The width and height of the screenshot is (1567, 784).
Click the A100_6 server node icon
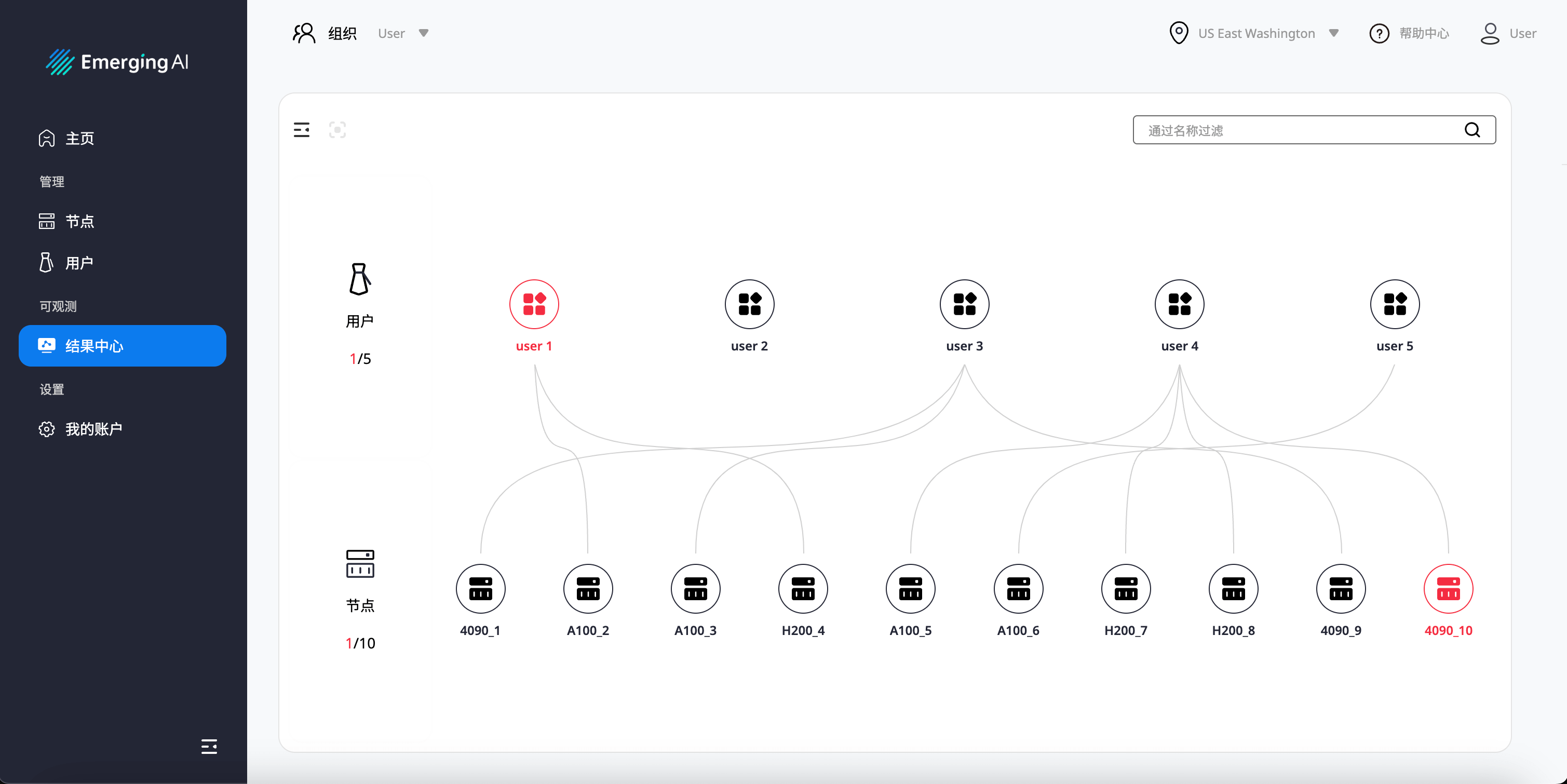[x=1018, y=589]
